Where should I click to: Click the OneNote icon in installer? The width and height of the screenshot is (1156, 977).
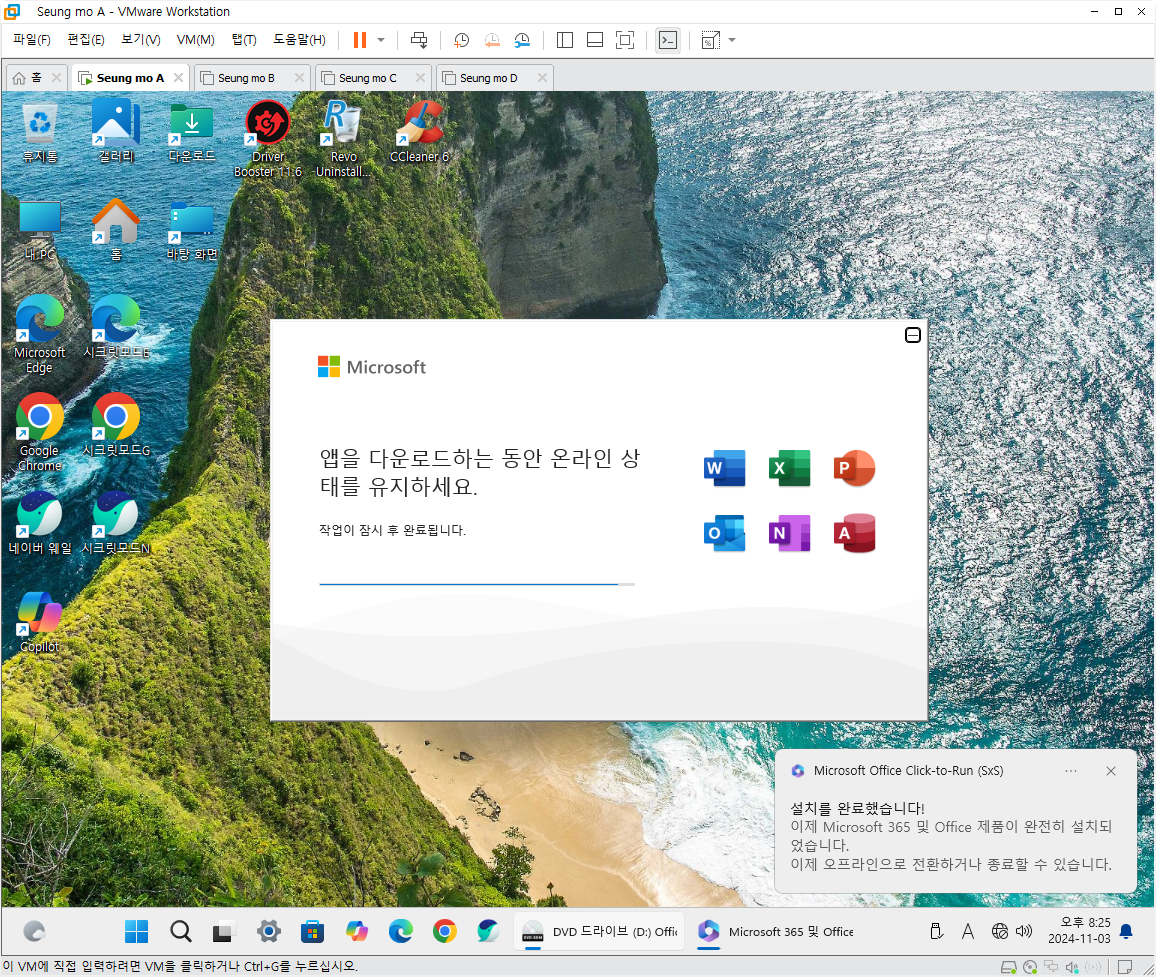790,533
